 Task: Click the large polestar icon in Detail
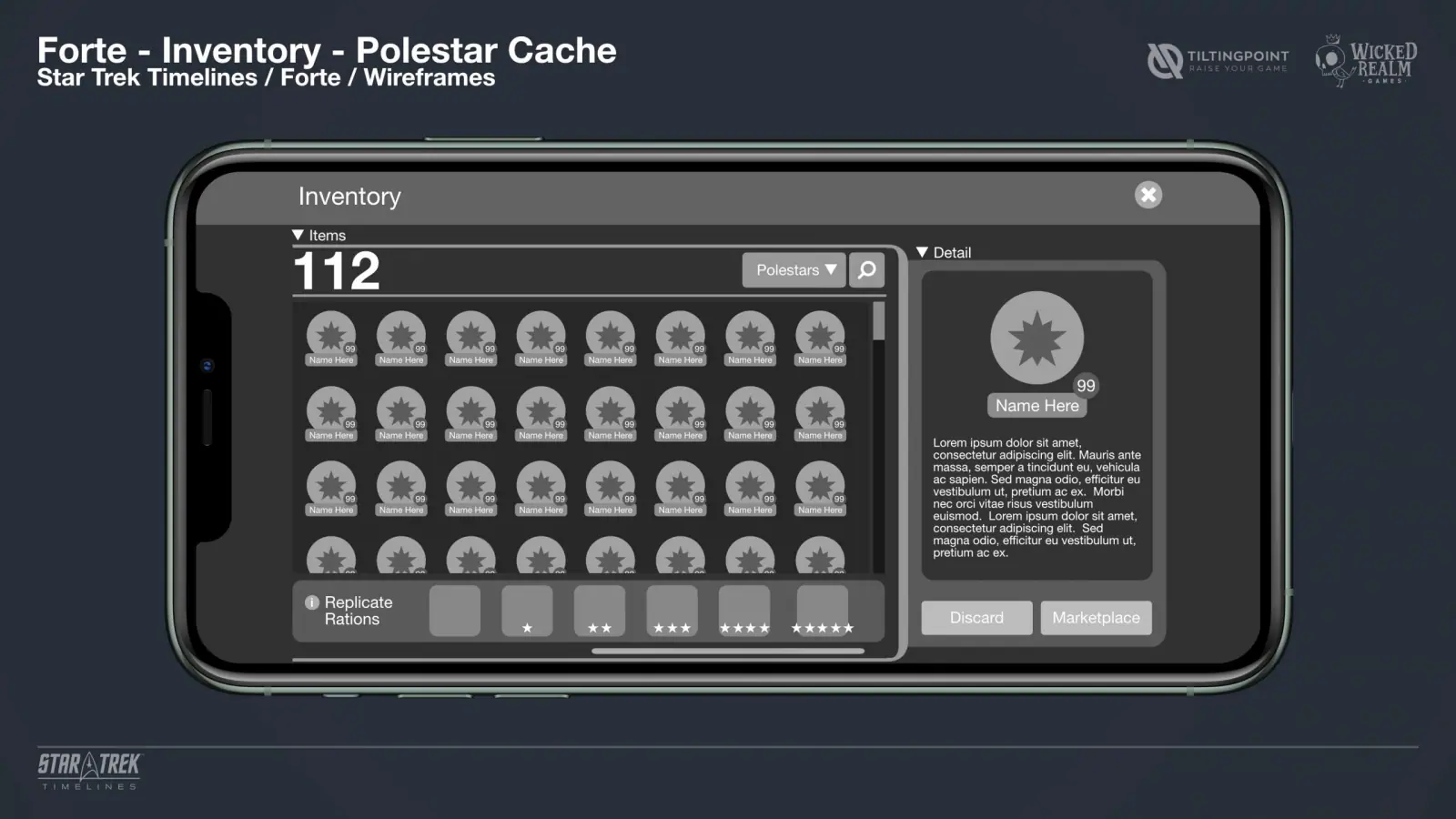[1037, 338]
